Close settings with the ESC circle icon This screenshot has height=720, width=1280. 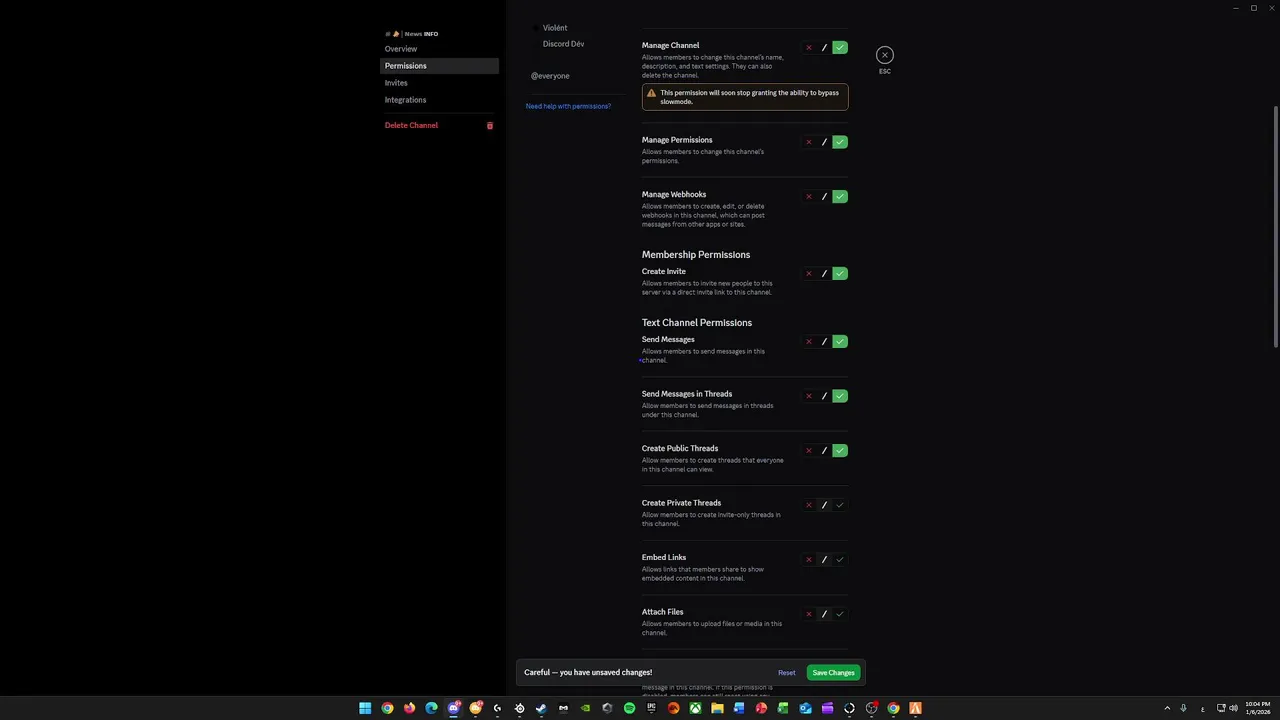(885, 55)
